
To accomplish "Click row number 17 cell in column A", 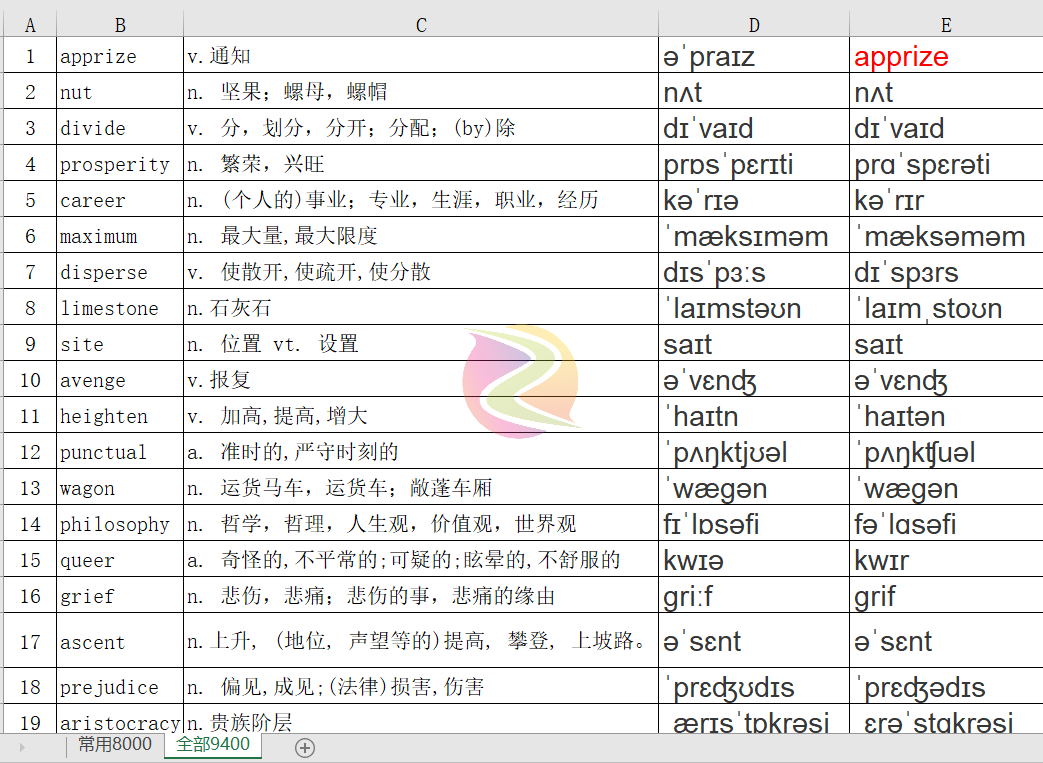I will click(x=30, y=641).
